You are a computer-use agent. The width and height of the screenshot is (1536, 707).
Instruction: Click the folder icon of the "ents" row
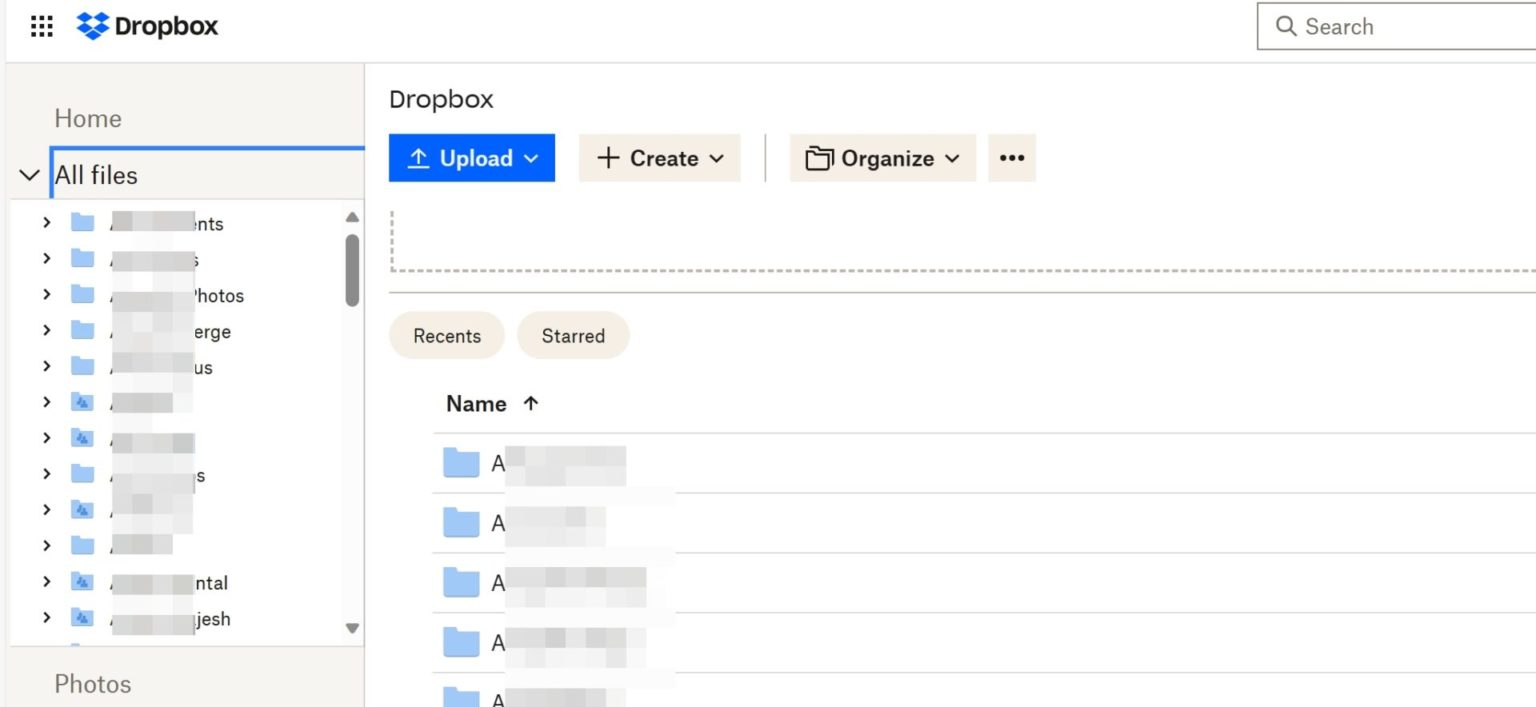click(x=82, y=223)
